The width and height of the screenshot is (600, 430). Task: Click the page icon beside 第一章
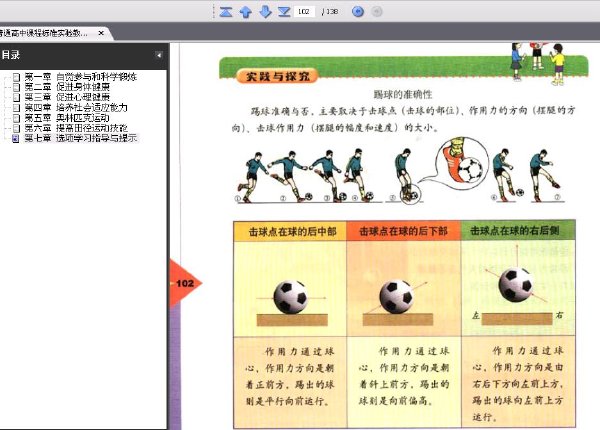[16, 76]
